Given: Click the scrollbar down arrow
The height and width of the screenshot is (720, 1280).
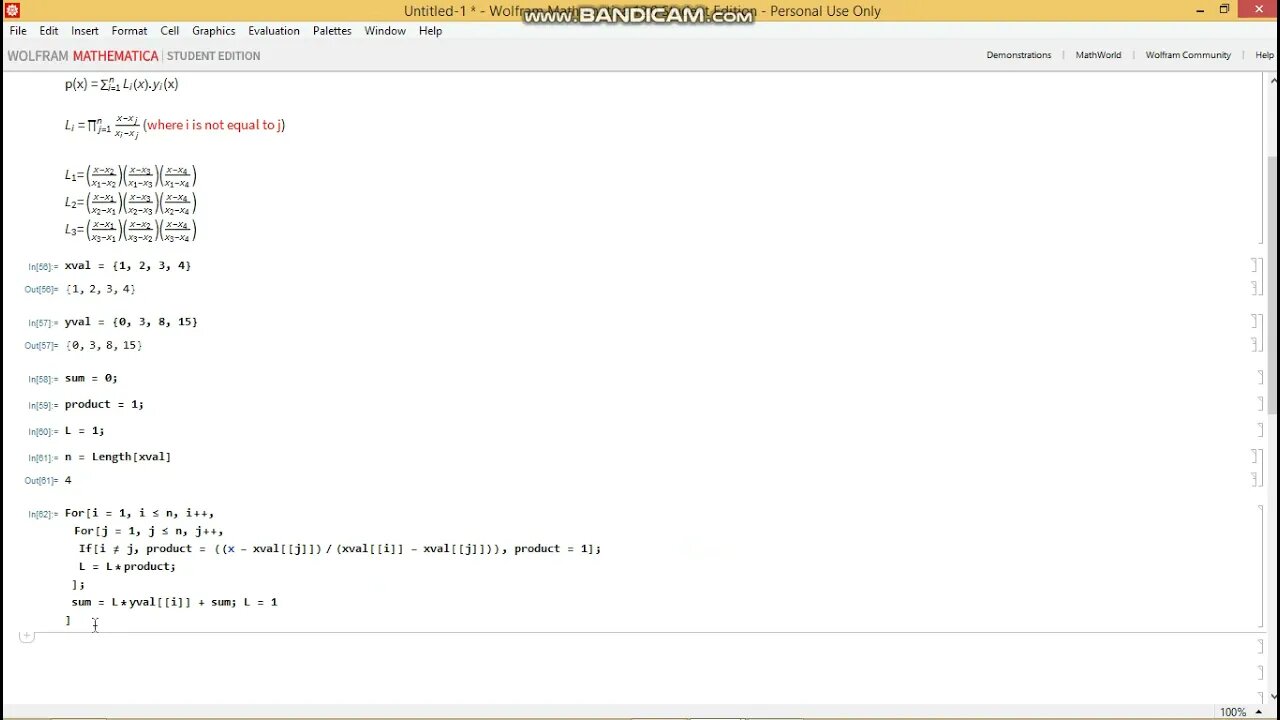Looking at the screenshot, I should click(1273, 698).
